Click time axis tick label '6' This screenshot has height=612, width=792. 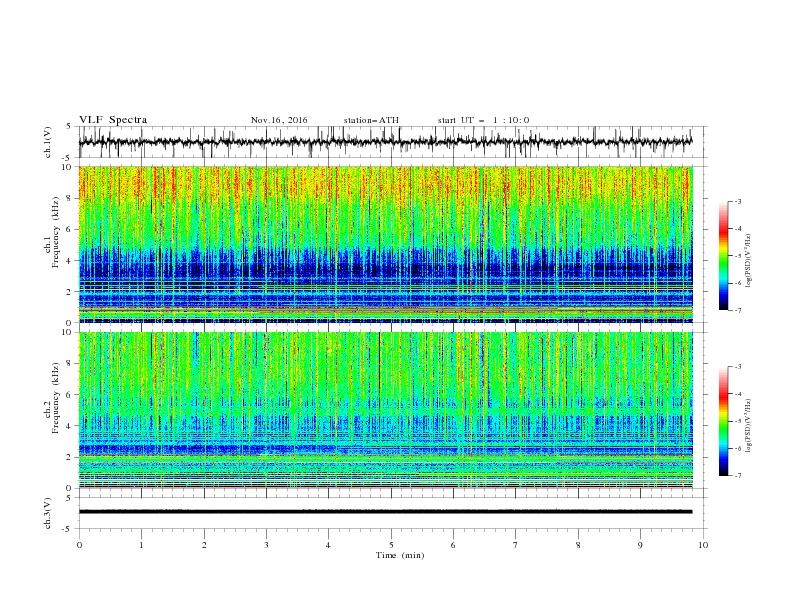[x=453, y=545]
